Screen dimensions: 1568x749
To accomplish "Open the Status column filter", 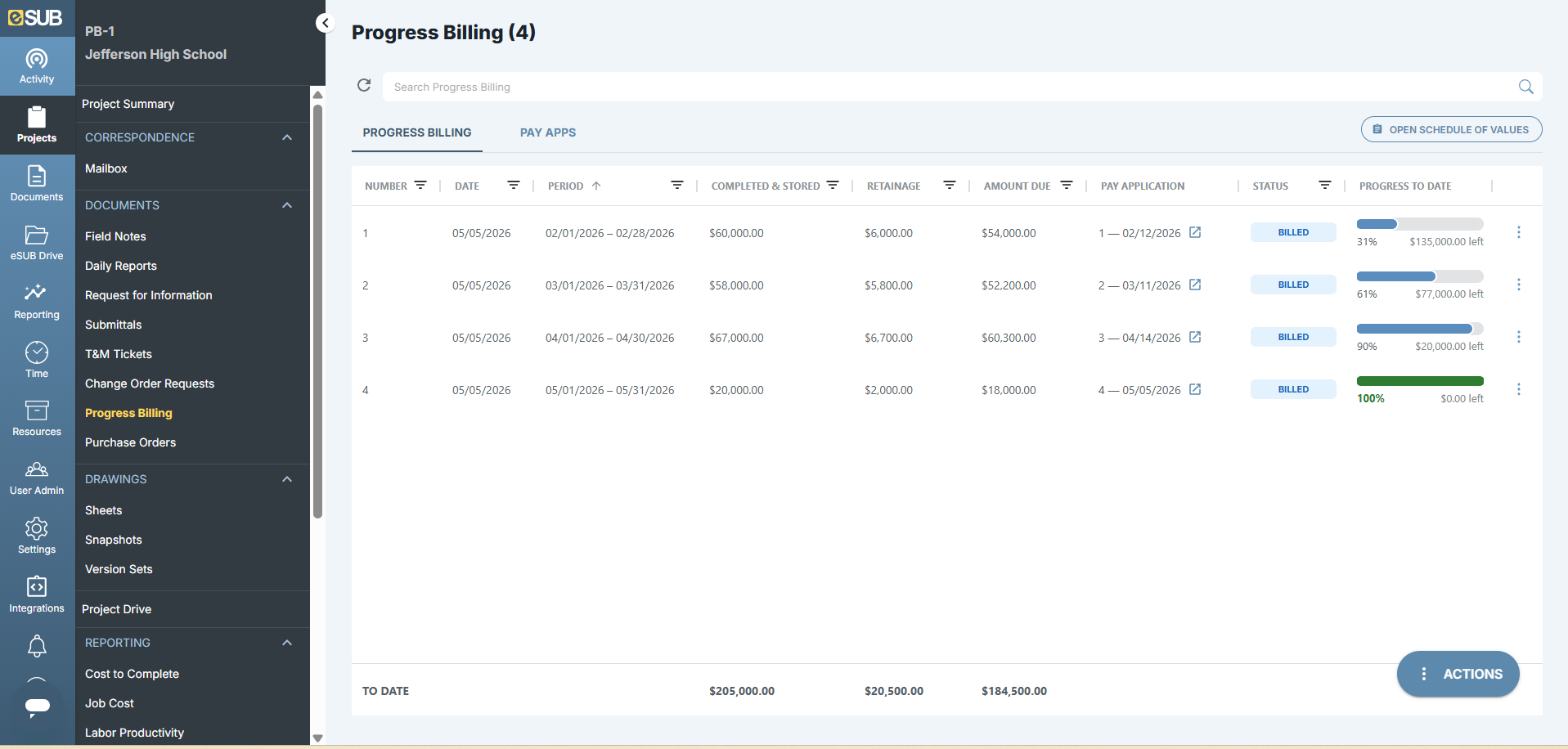I will (1325, 185).
